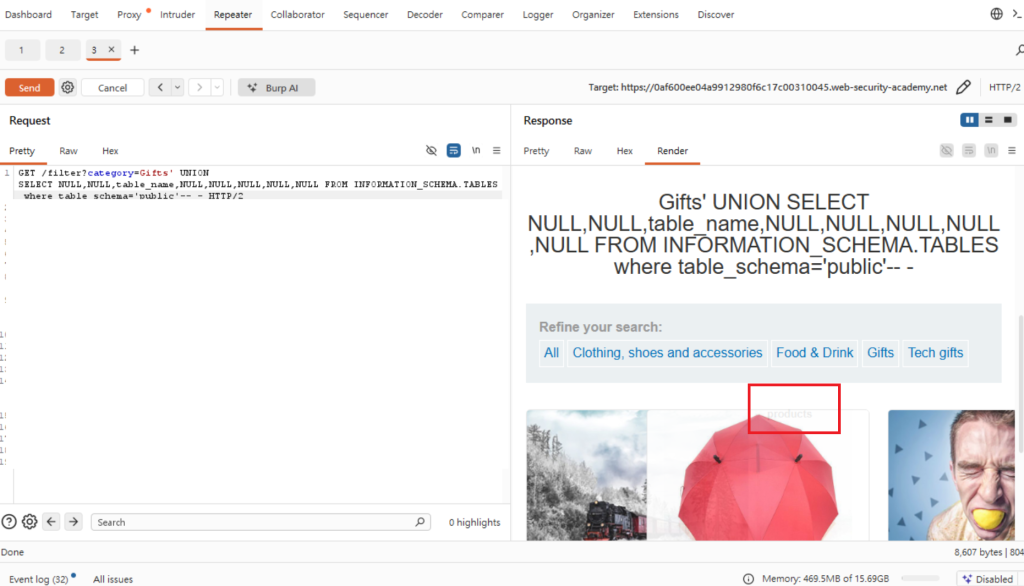Click the Cancel button
Image resolution: width=1024 pixels, height=586 pixels.
112,88
